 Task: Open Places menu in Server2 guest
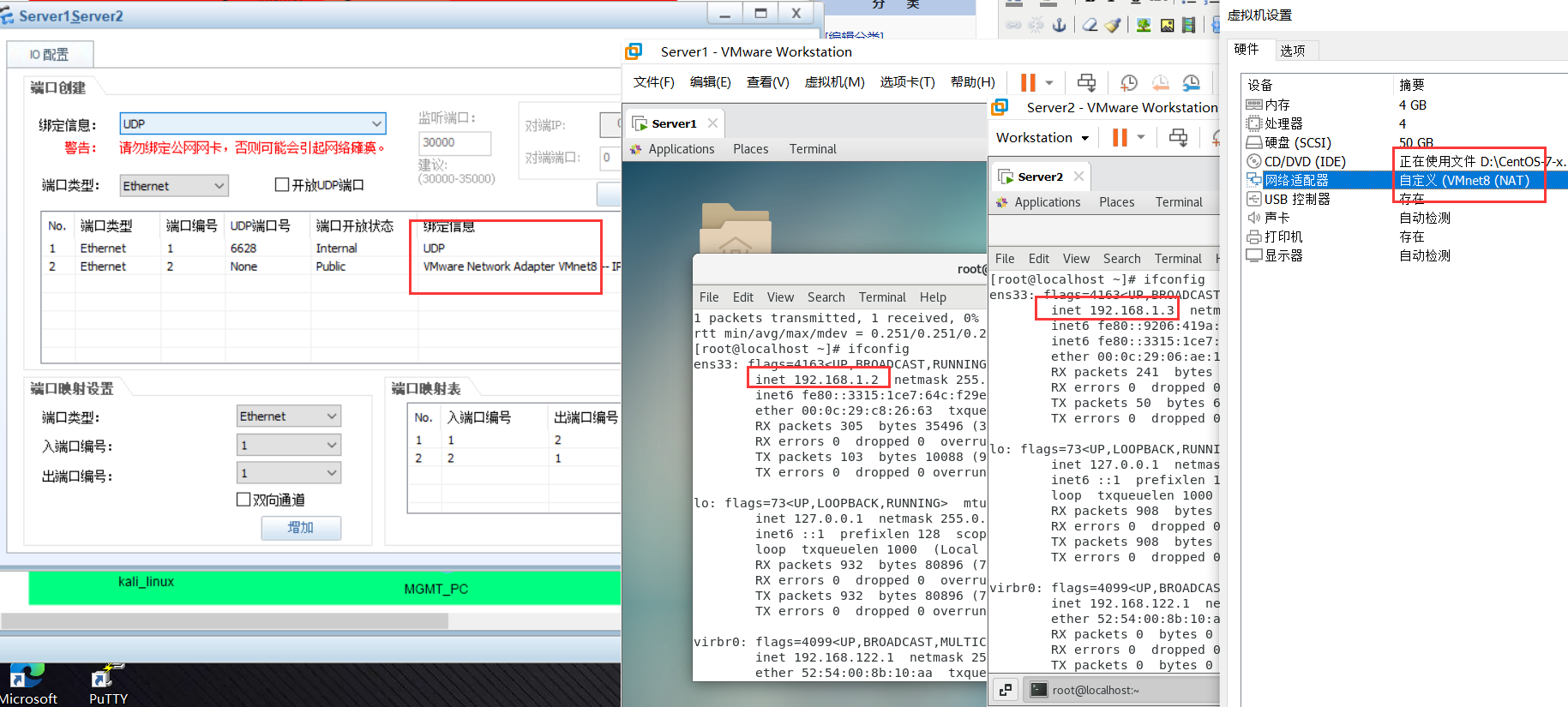pos(1116,202)
